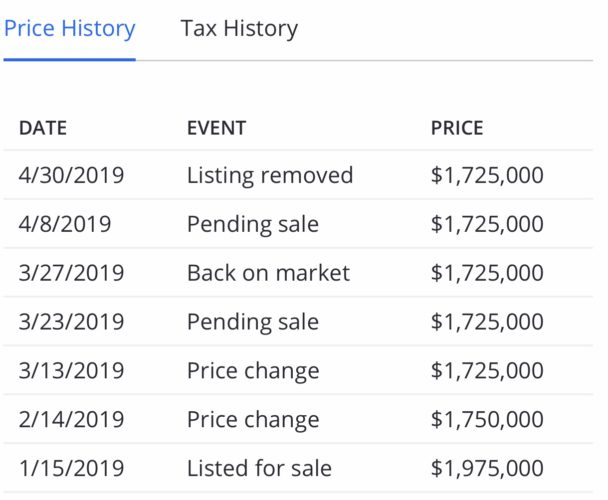Select the 3/13/2019 date entry

[71, 371]
